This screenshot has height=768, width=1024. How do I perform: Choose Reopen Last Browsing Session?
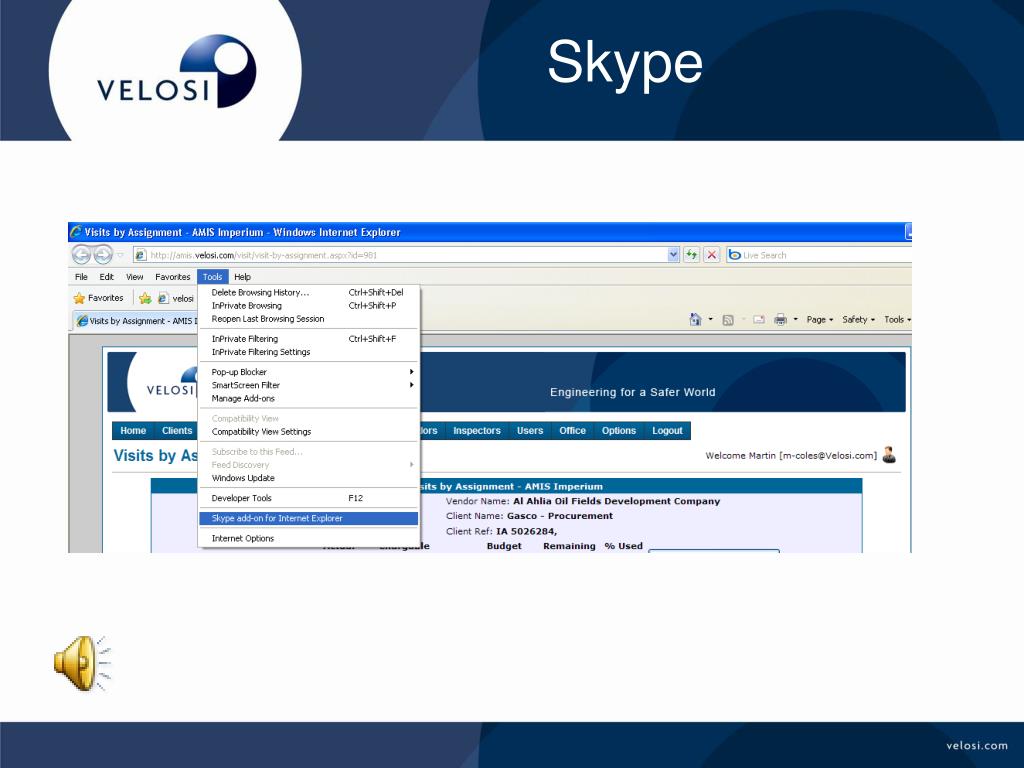pyautogui.click(x=308, y=319)
